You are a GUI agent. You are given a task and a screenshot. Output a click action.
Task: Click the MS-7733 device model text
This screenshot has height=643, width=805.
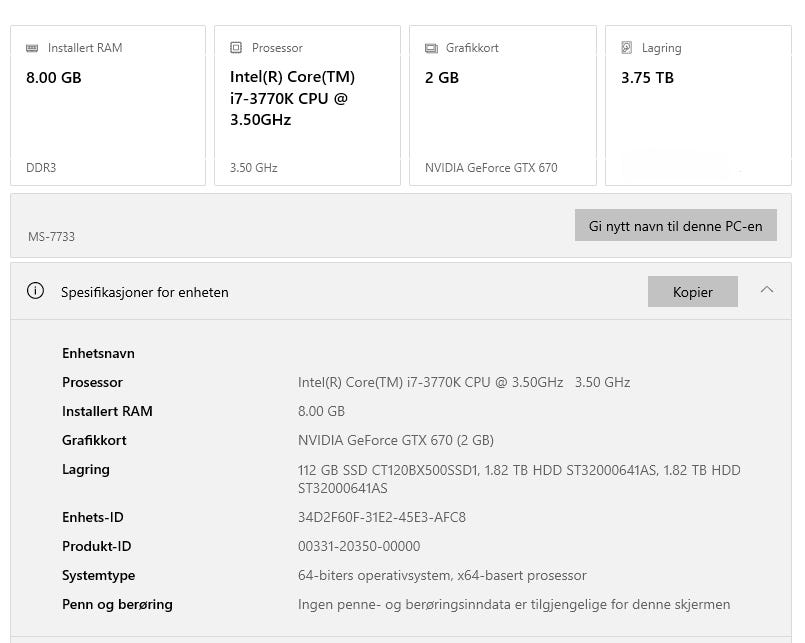(x=51, y=237)
